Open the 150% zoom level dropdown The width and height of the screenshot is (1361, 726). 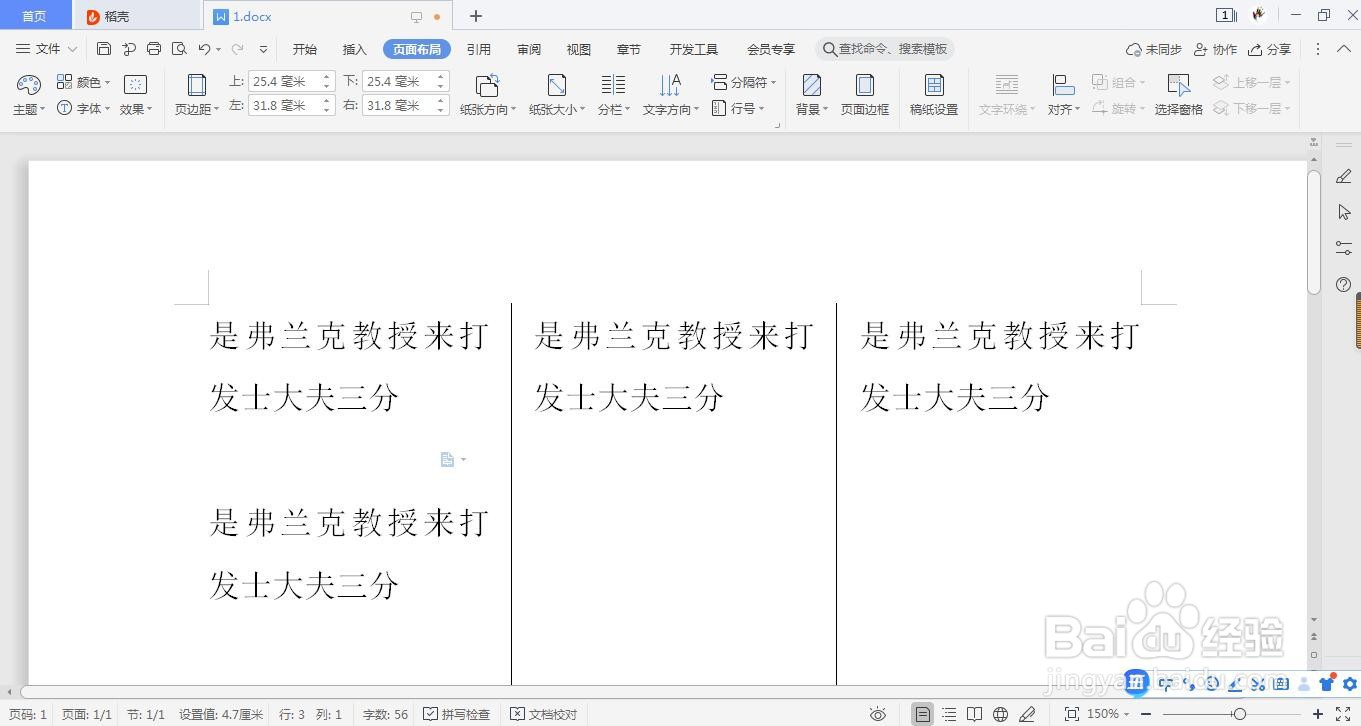coord(1108,714)
